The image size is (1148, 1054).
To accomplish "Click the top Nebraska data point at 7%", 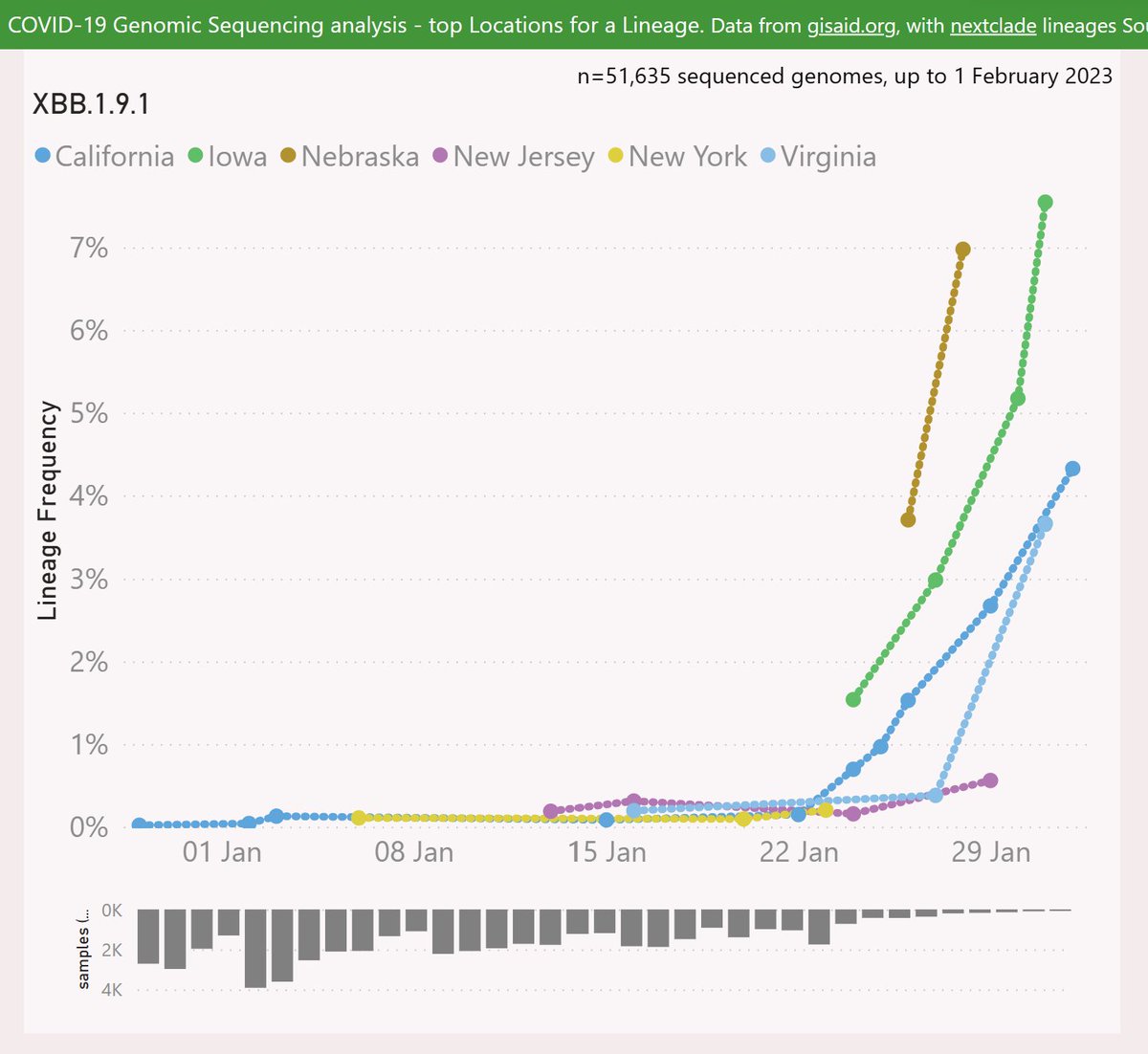I will pyautogui.click(x=962, y=250).
